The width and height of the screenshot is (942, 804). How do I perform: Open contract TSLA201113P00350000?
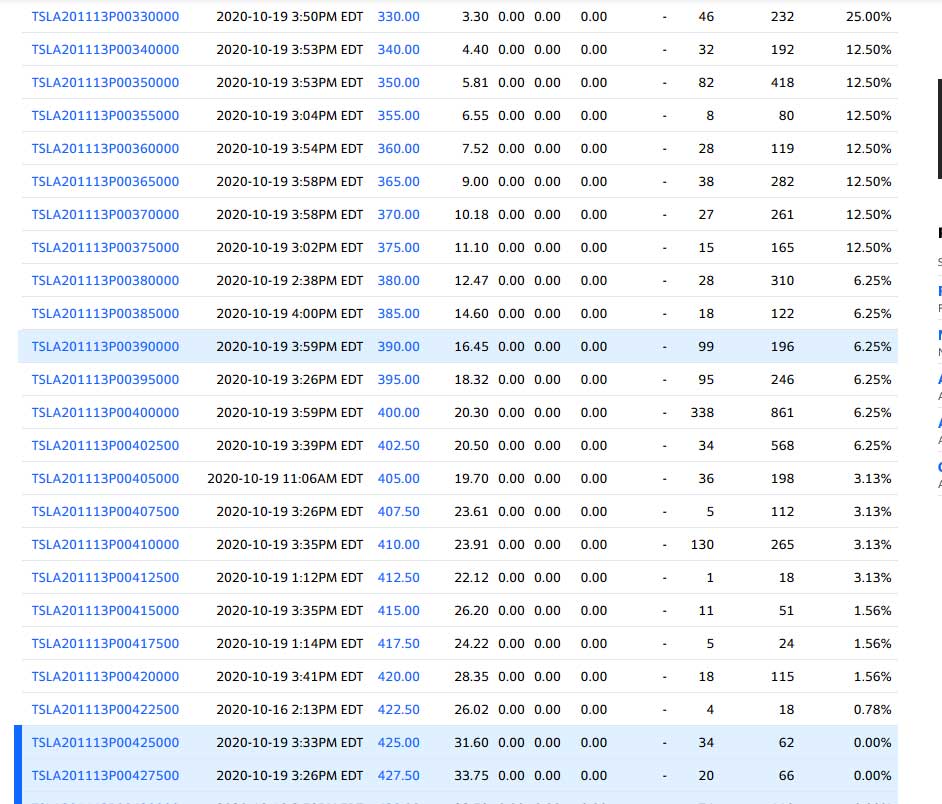105,83
